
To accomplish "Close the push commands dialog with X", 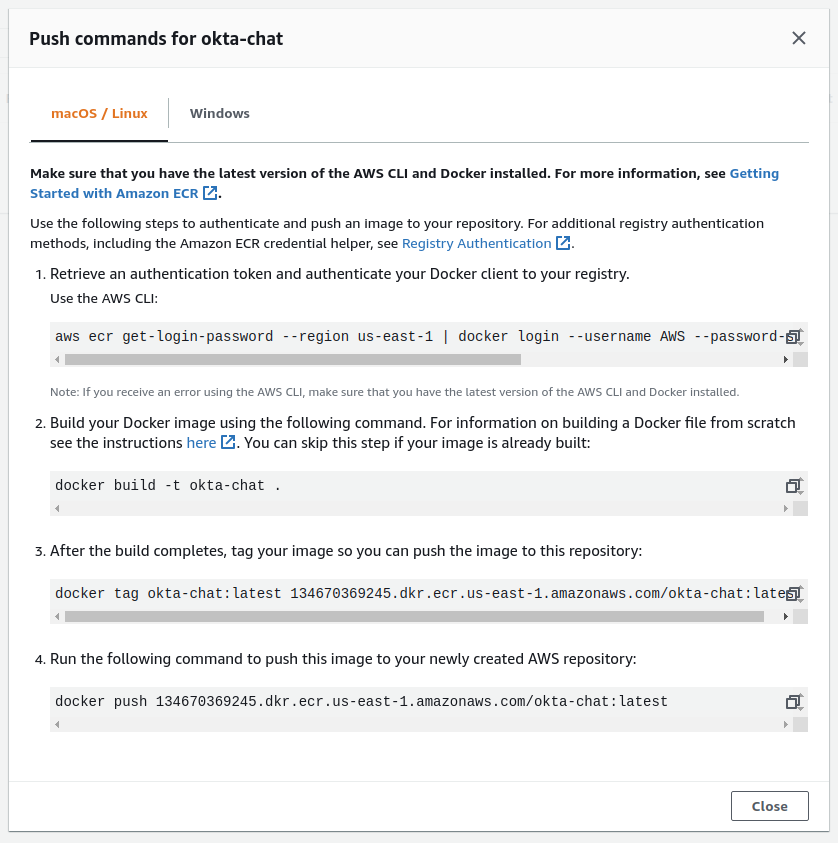I will tap(799, 38).
